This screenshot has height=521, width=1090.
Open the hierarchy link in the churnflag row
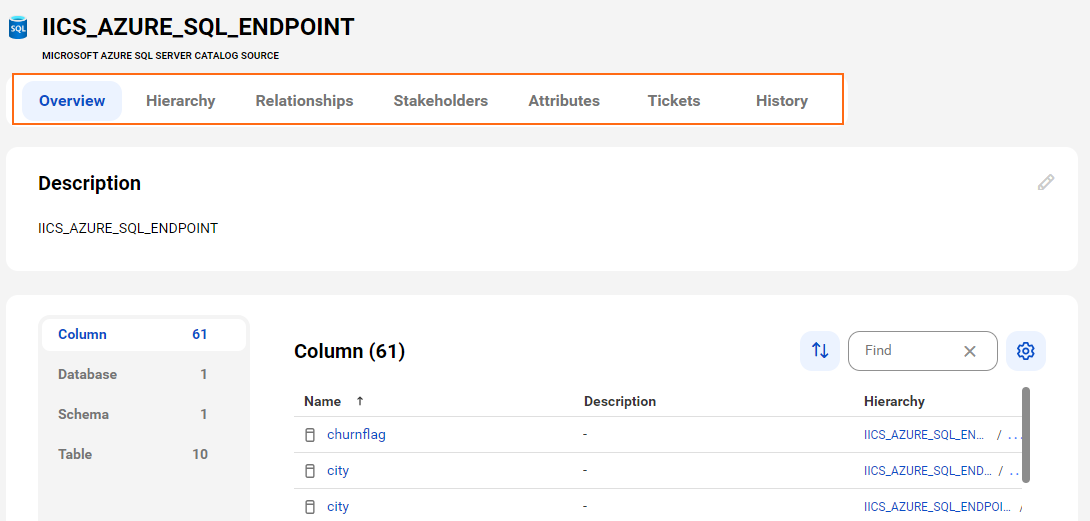tap(924, 435)
